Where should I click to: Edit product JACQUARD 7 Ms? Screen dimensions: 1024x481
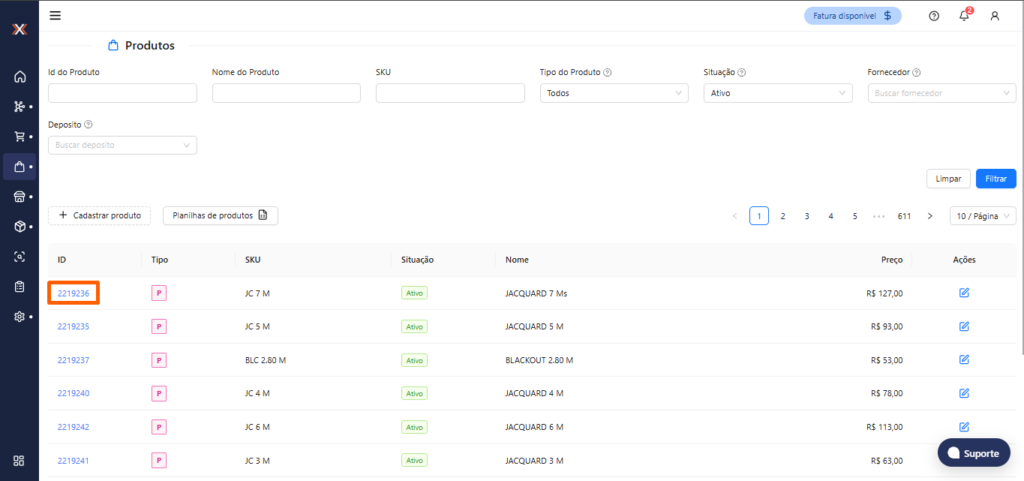pos(964,293)
